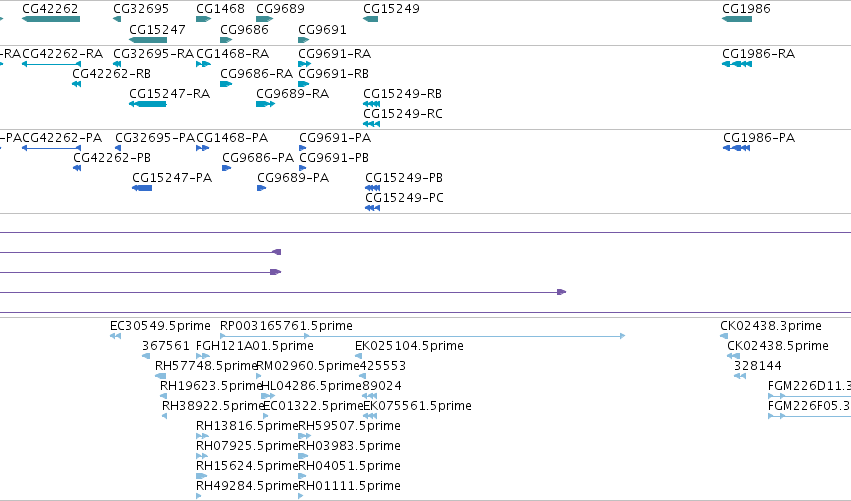851x501 pixels.
Task: Click the RH04051.5prime EST label
Action: (350, 466)
